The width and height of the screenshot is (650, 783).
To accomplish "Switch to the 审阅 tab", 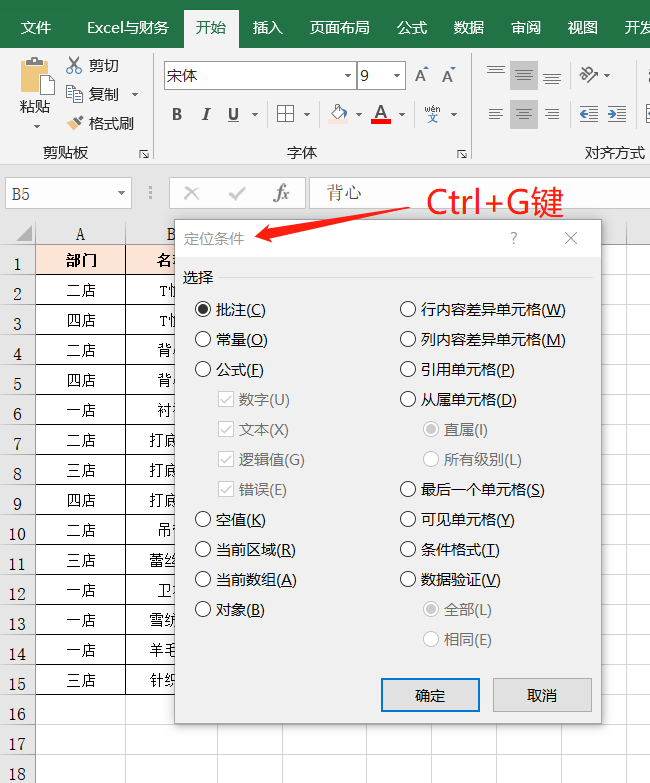I will (x=526, y=27).
